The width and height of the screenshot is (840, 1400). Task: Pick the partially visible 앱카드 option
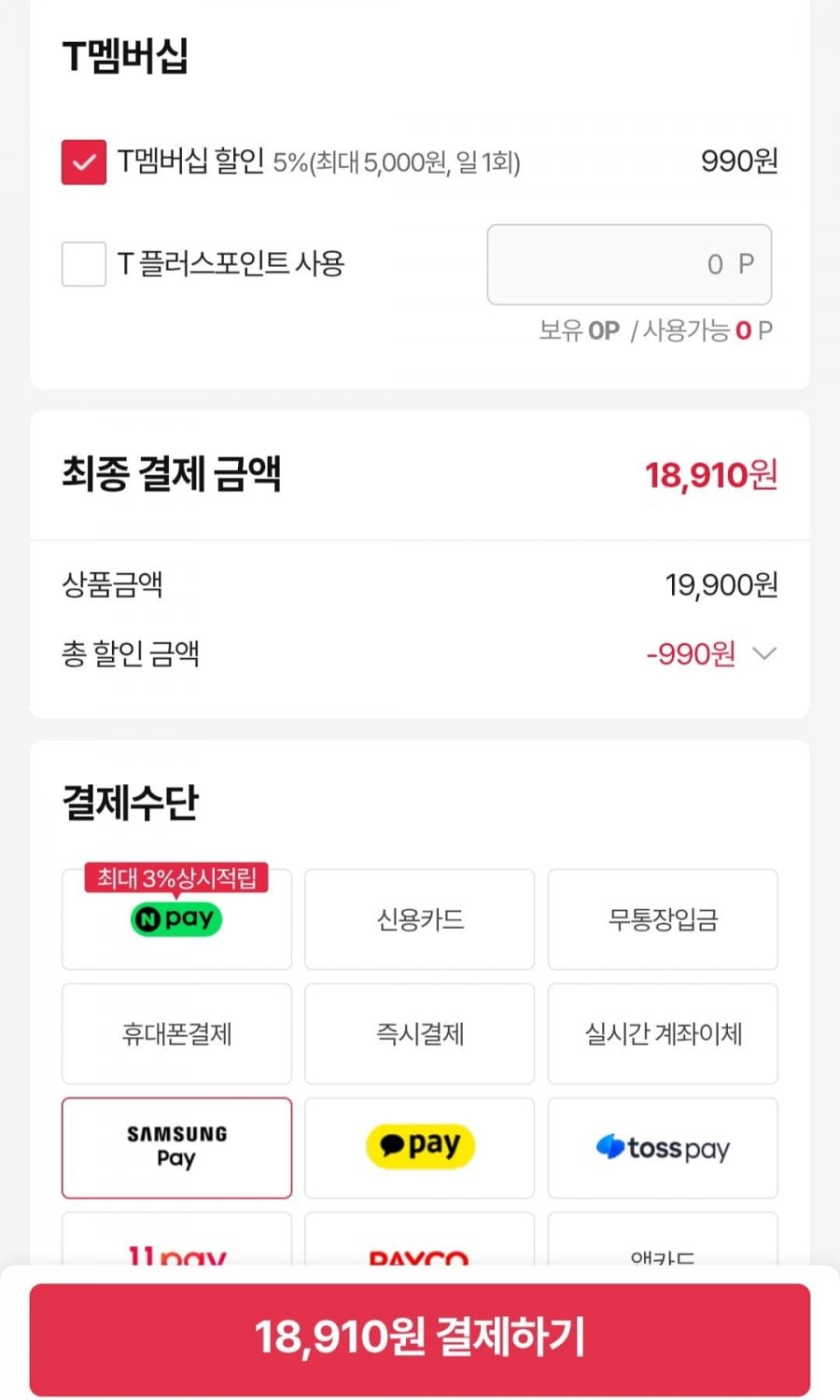click(662, 1246)
